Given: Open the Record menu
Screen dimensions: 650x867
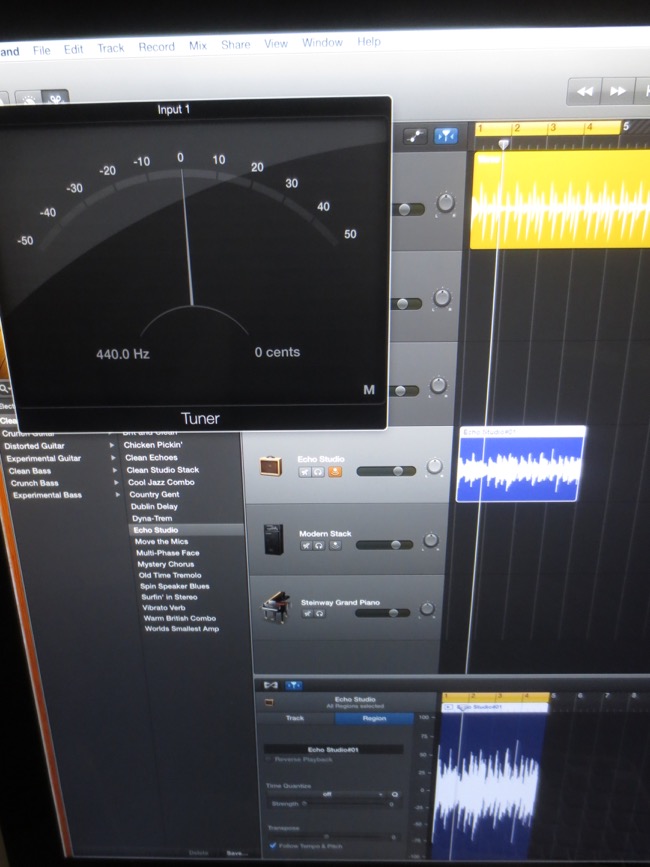Looking at the screenshot, I should [x=156, y=47].
